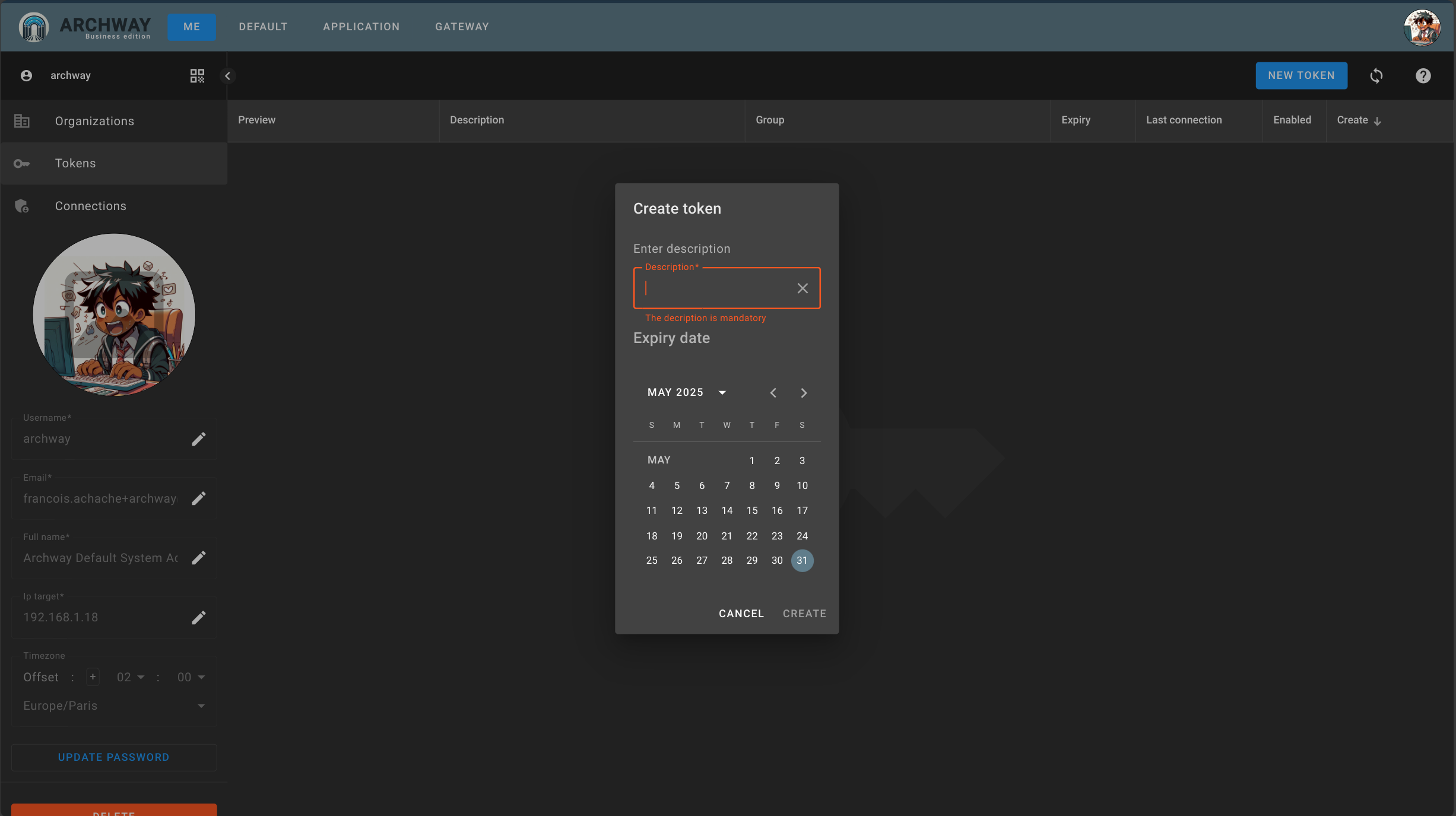Select May 12 in the calendar
Screen dimensions: 1456x816
coord(677,510)
